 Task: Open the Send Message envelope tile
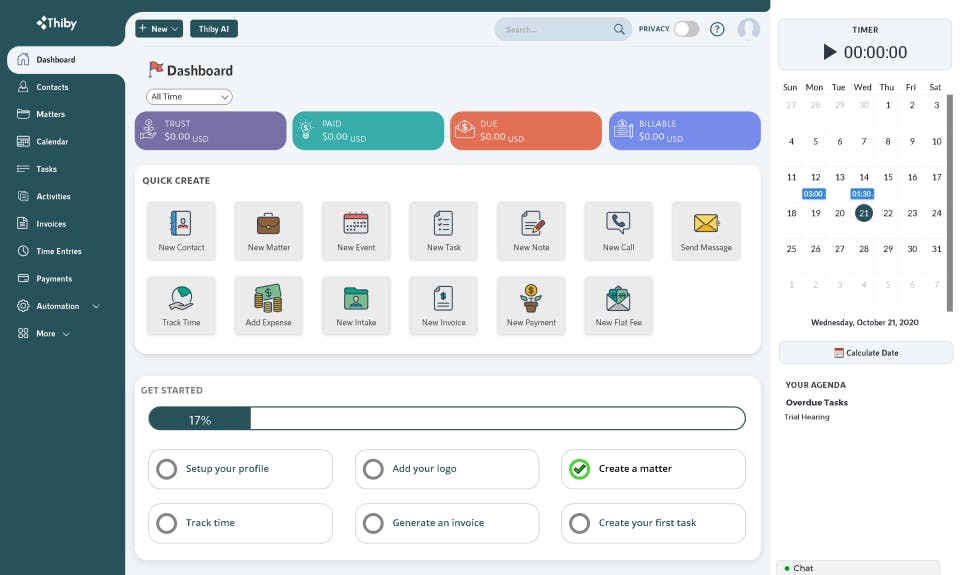(x=706, y=231)
